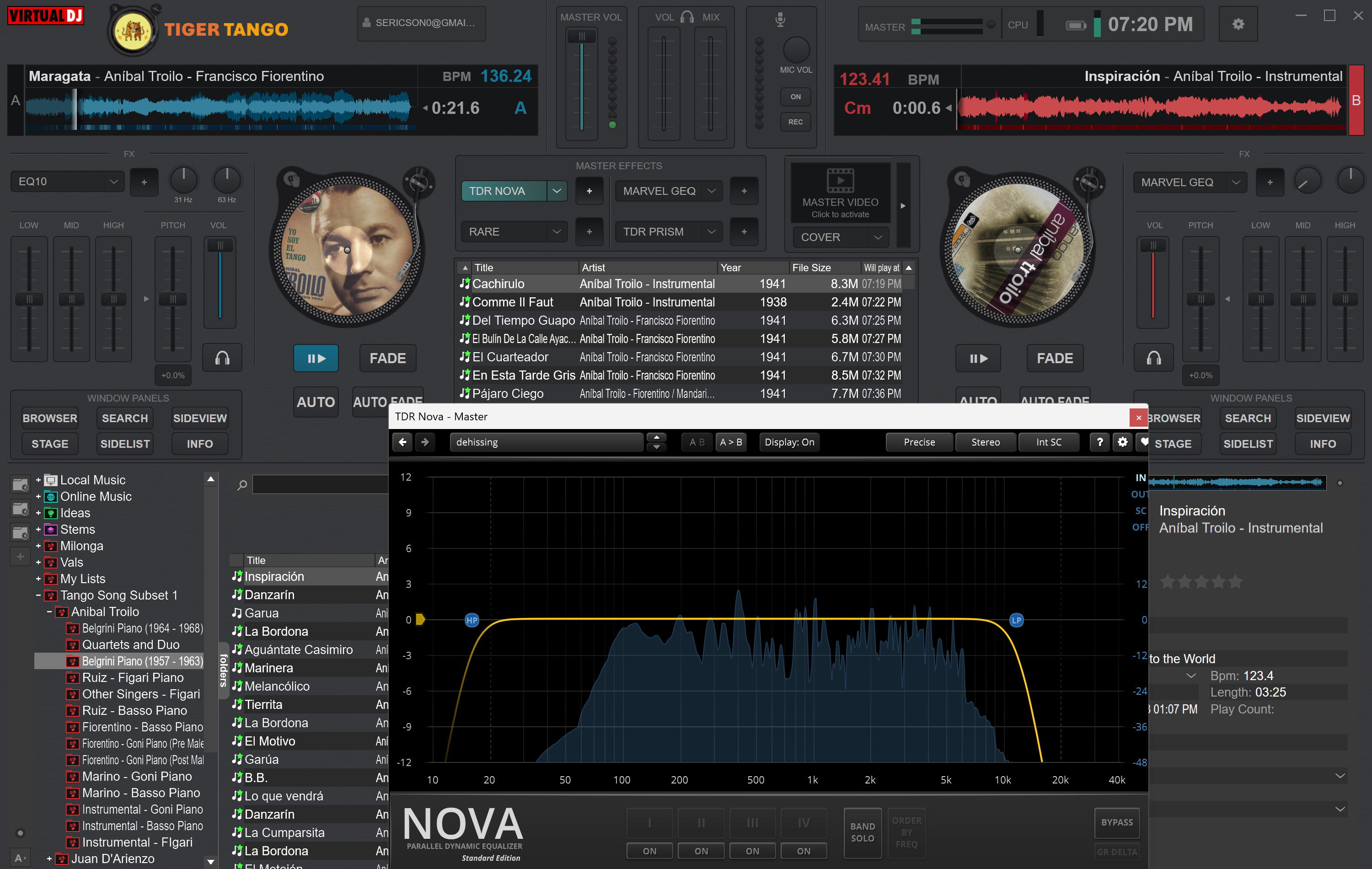Toggle band II ON in Nova
This screenshot has width=1372, height=869.
click(701, 851)
